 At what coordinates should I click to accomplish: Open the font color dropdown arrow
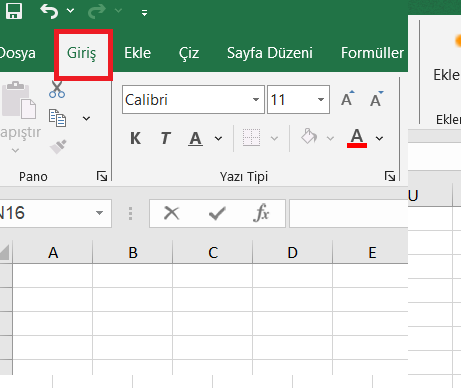[379, 138]
